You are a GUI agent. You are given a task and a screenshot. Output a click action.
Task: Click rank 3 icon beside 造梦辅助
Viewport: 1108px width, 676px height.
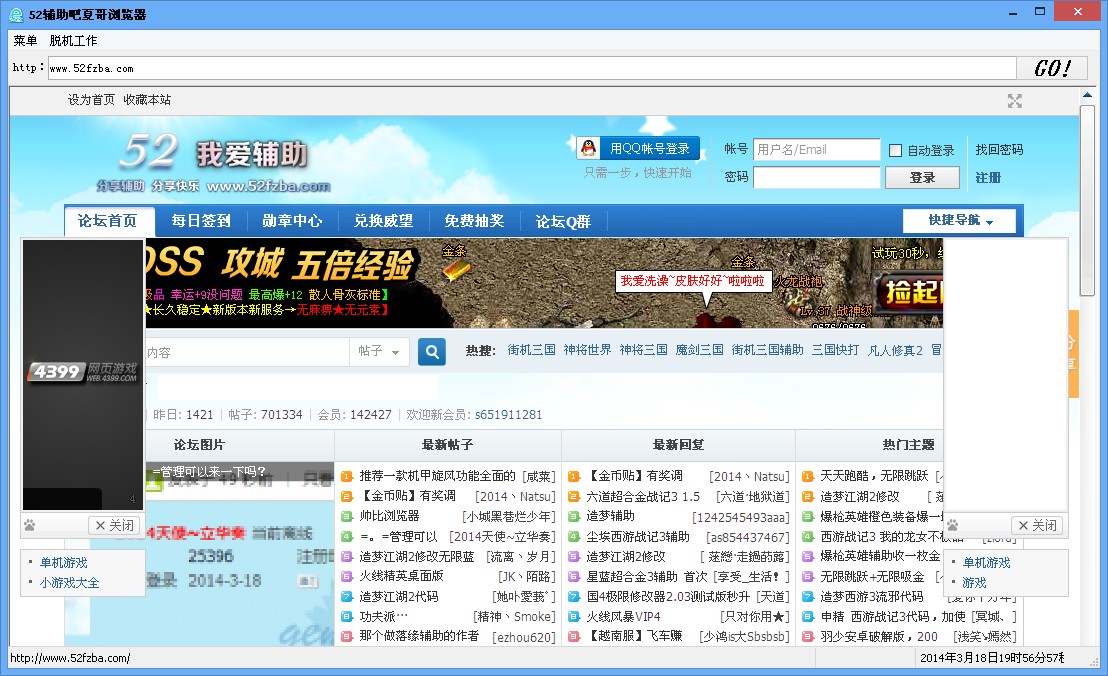[574, 516]
